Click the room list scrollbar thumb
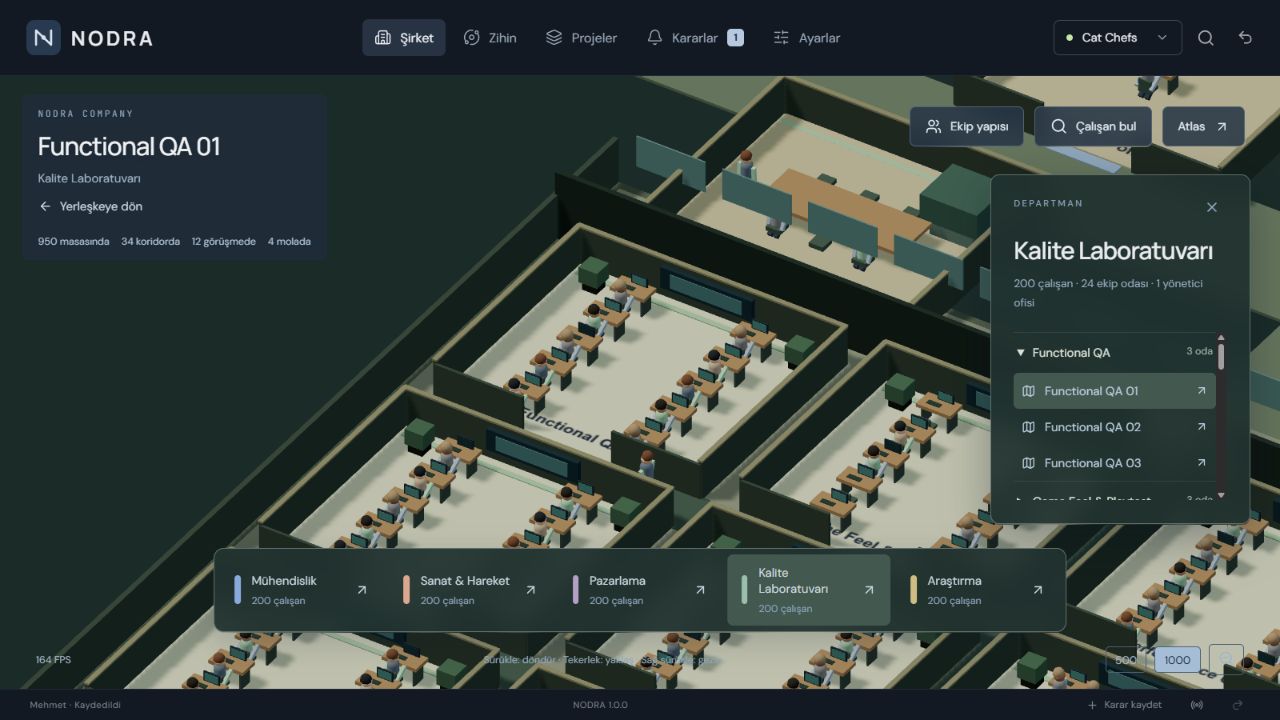Image resolution: width=1280 pixels, height=720 pixels. [1221, 357]
